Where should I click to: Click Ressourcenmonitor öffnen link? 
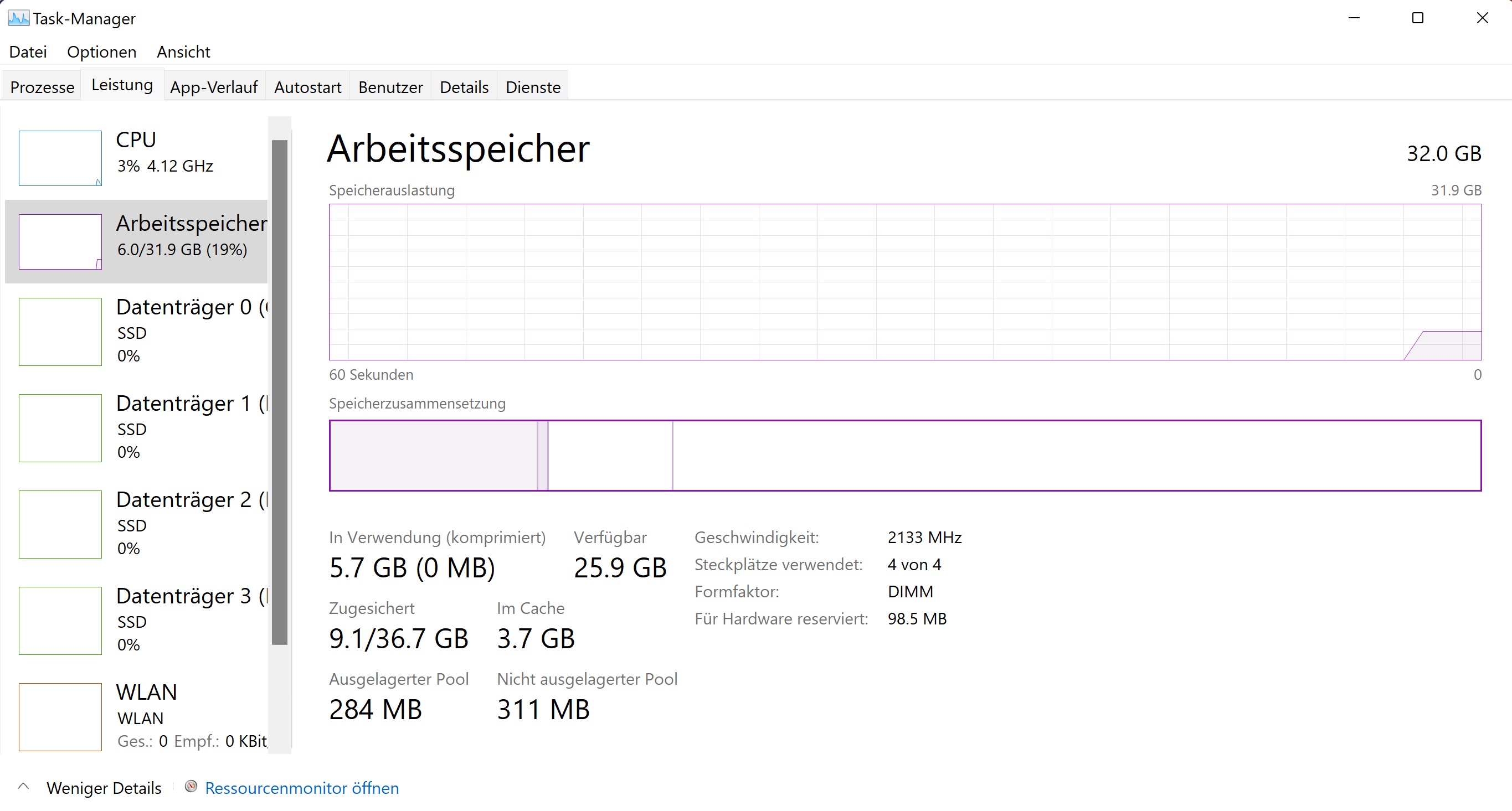point(302,788)
